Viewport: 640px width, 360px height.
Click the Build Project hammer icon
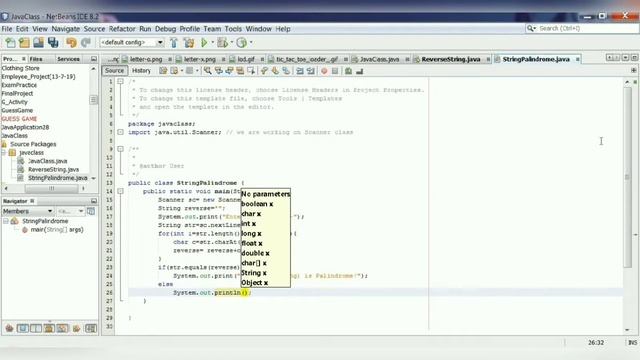coord(174,42)
